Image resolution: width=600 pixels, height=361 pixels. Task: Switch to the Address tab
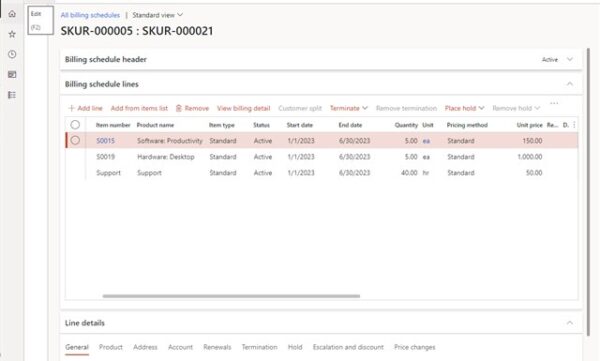145,347
